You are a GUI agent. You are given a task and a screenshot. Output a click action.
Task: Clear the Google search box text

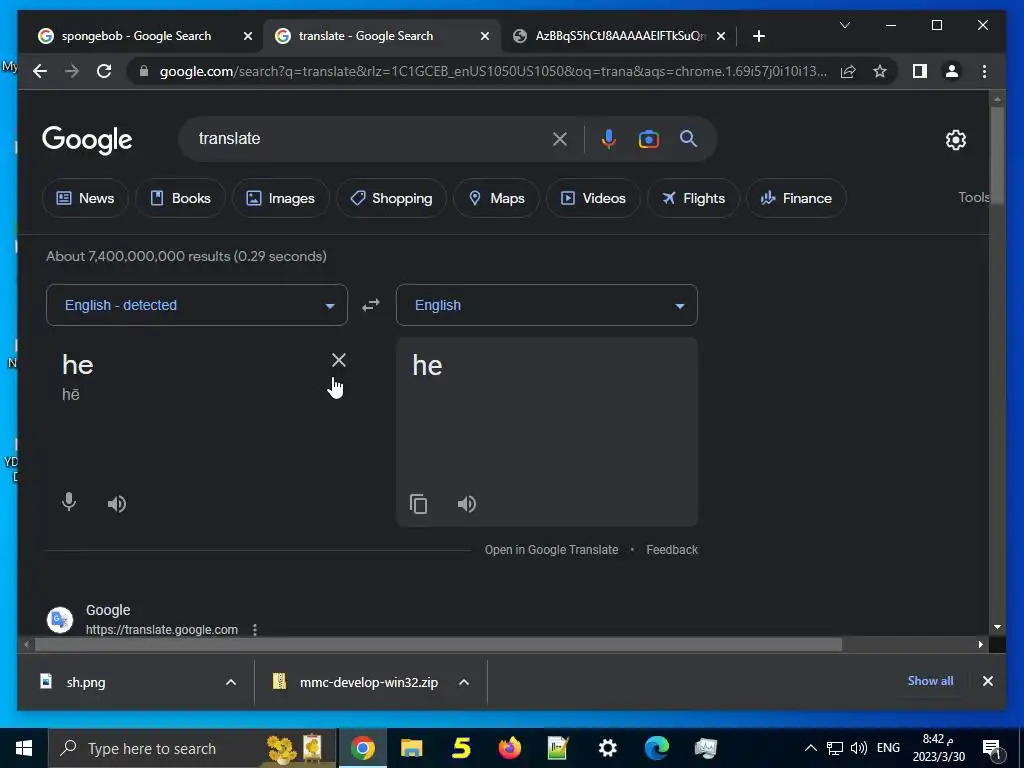560,138
